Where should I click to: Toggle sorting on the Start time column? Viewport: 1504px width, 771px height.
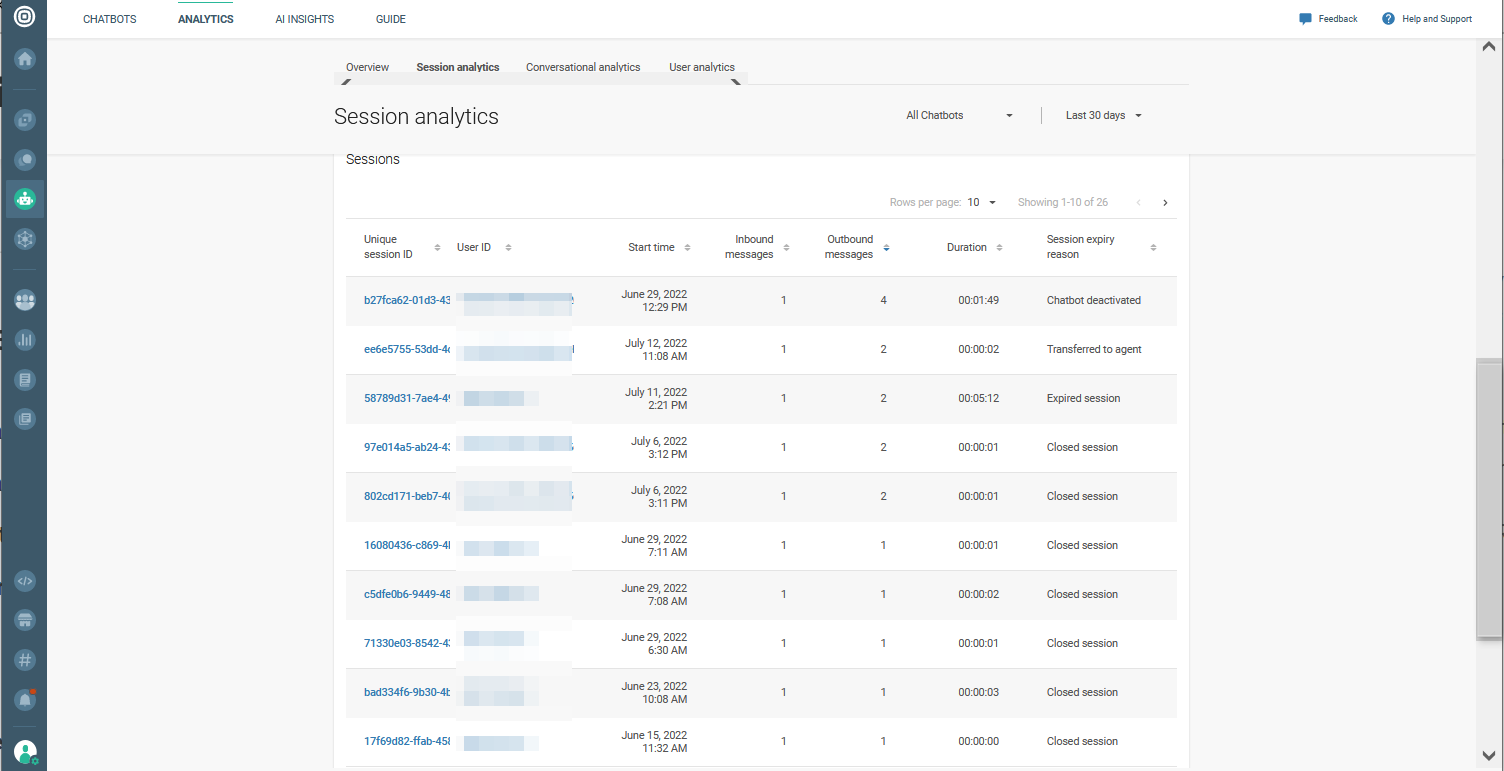click(x=687, y=247)
